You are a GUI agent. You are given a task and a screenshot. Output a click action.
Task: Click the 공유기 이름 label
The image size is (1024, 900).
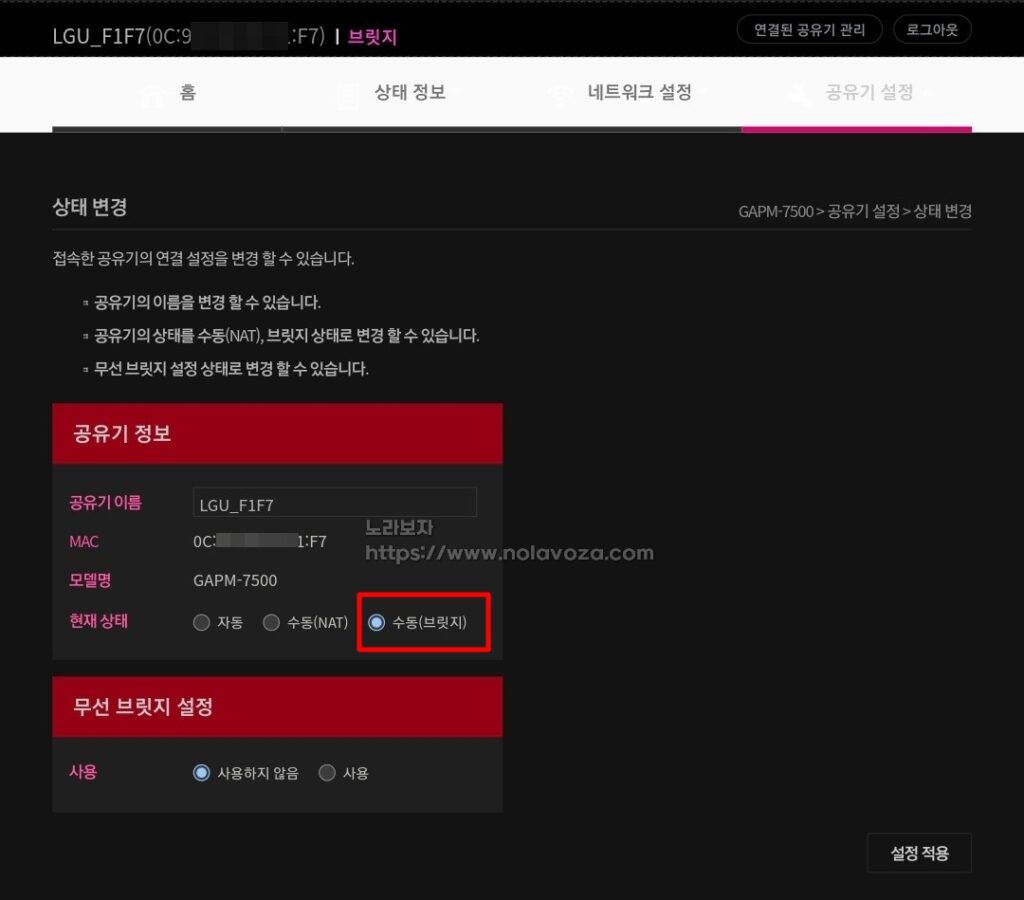(x=105, y=502)
